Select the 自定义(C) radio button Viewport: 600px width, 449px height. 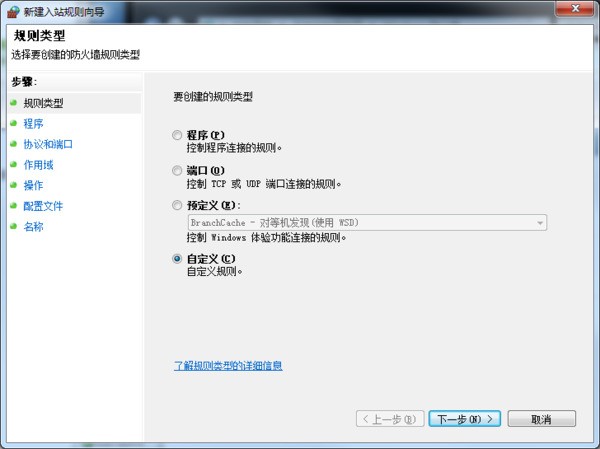(177, 259)
